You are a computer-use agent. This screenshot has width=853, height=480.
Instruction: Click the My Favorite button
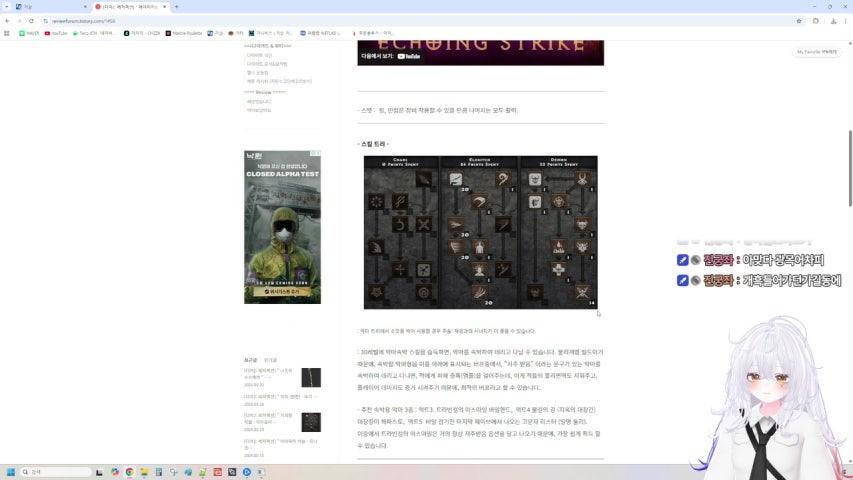(817, 52)
